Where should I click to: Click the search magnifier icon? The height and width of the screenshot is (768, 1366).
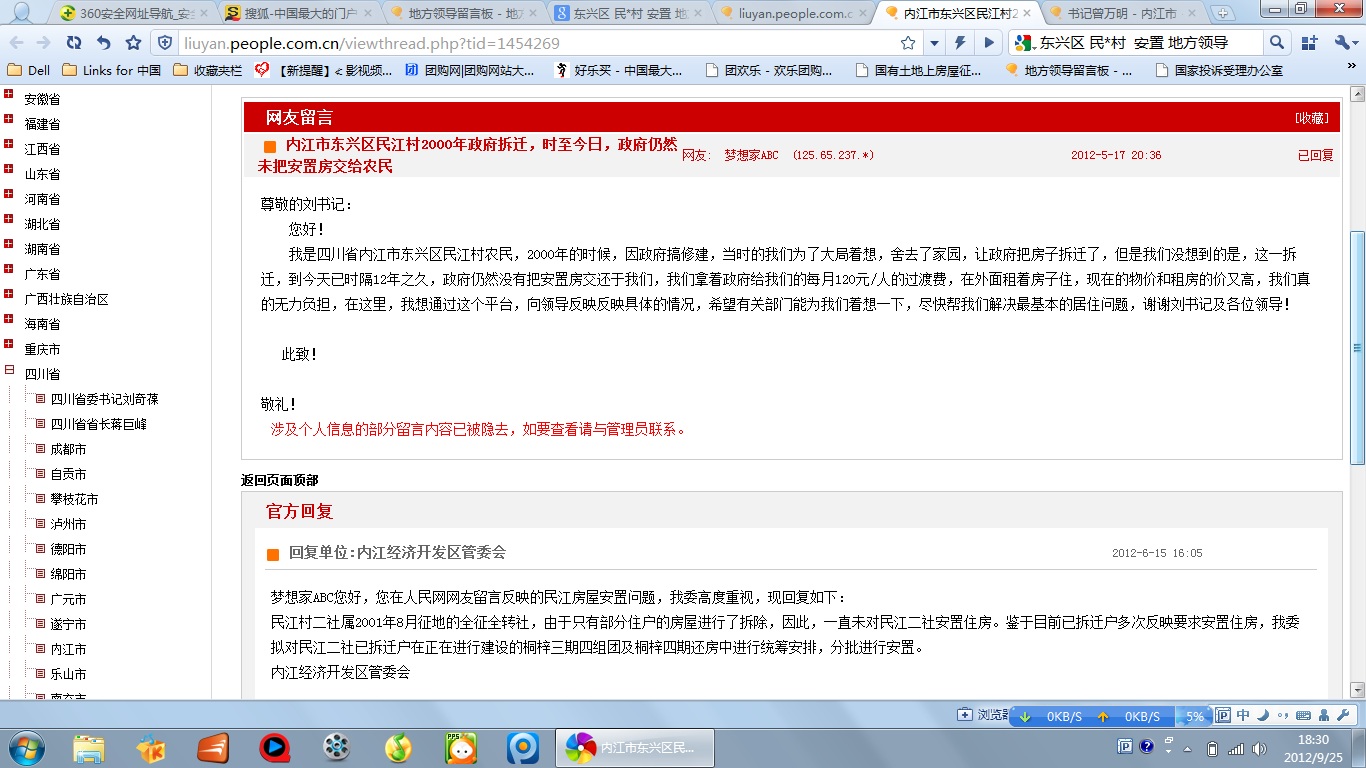(1277, 43)
